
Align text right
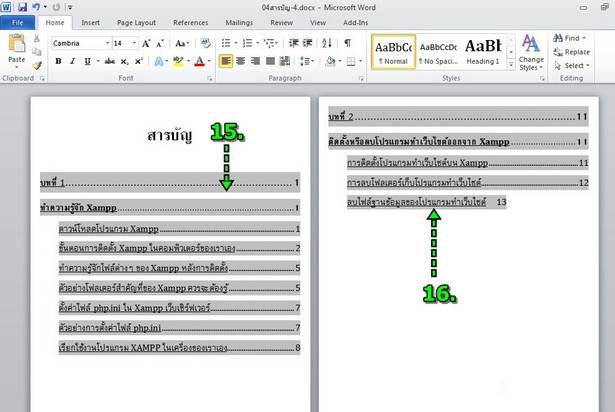coord(255,61)
